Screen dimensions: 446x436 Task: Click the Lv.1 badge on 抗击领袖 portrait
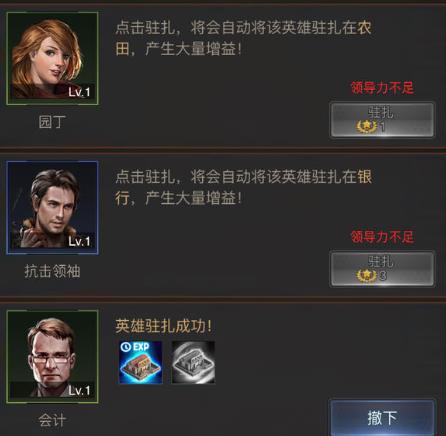coord(79,241)
